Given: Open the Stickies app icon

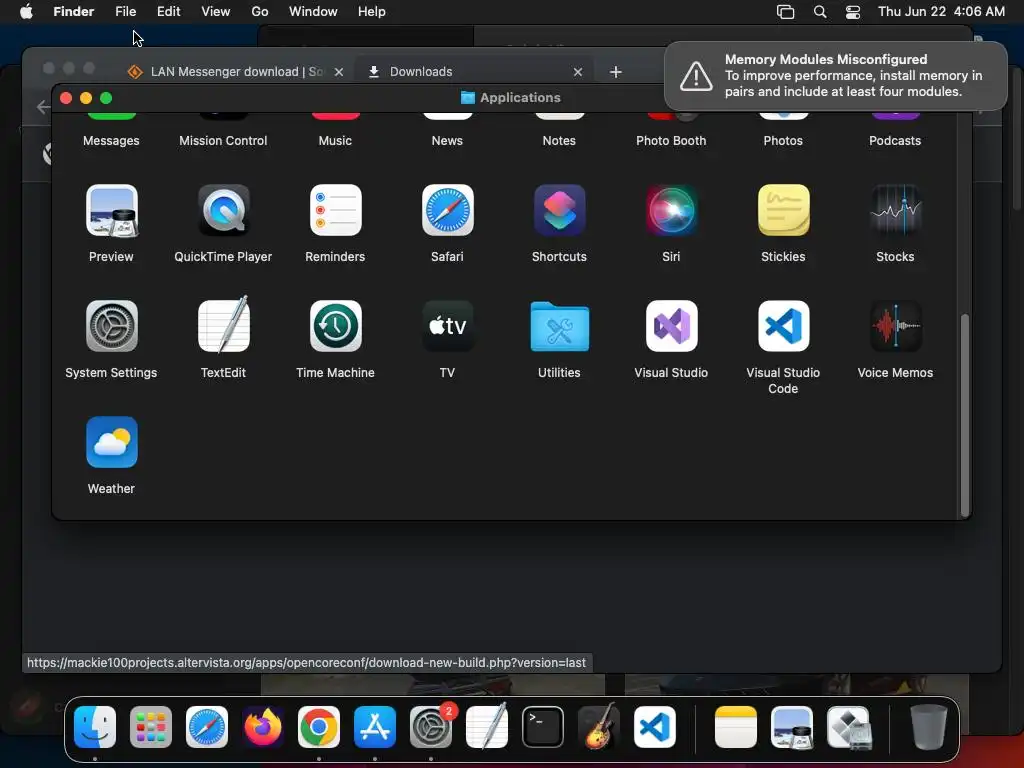Looking at the screenshot, I should (784, 210).
